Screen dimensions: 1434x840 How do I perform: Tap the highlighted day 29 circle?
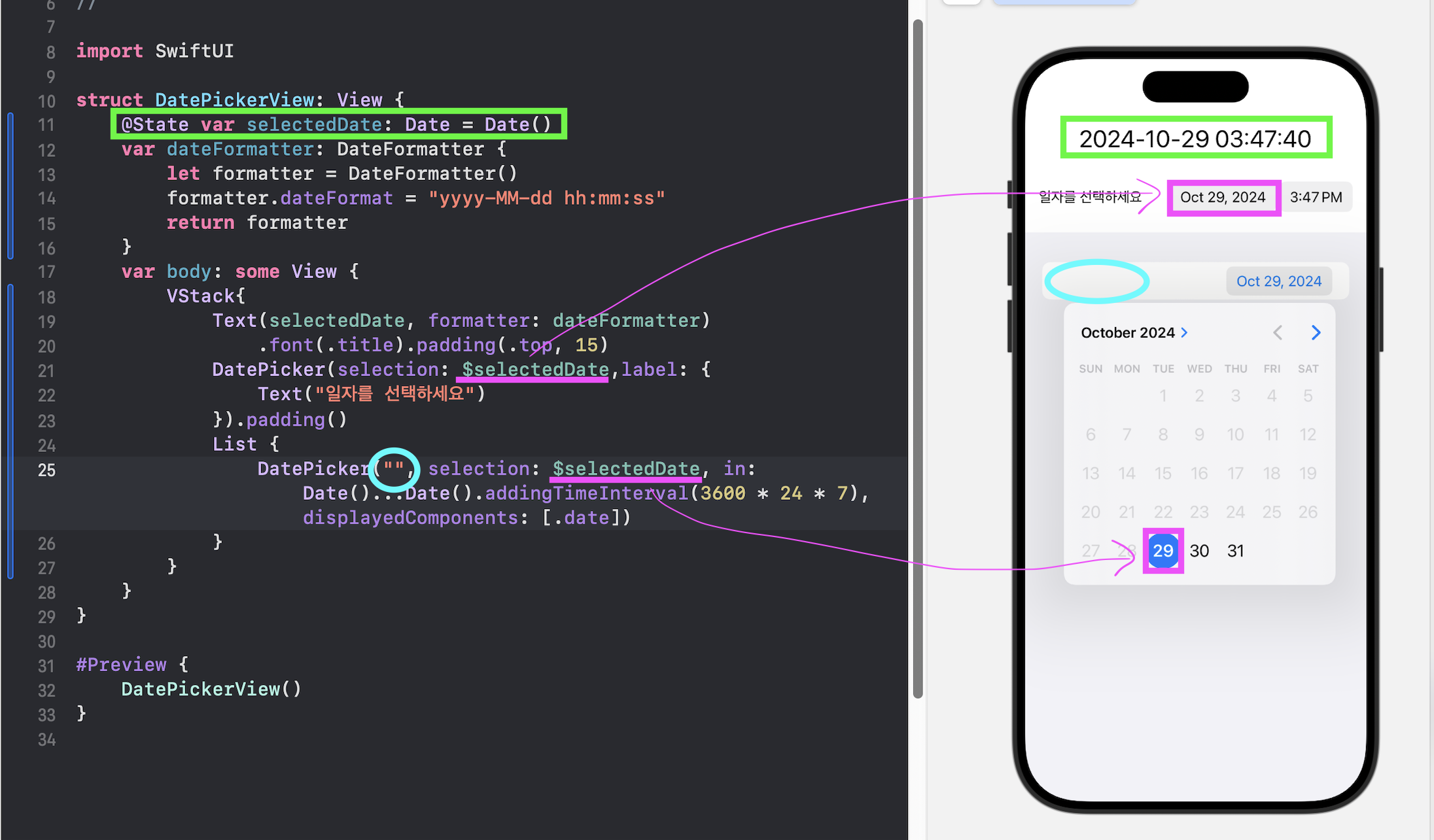(x=1163, y=551)
